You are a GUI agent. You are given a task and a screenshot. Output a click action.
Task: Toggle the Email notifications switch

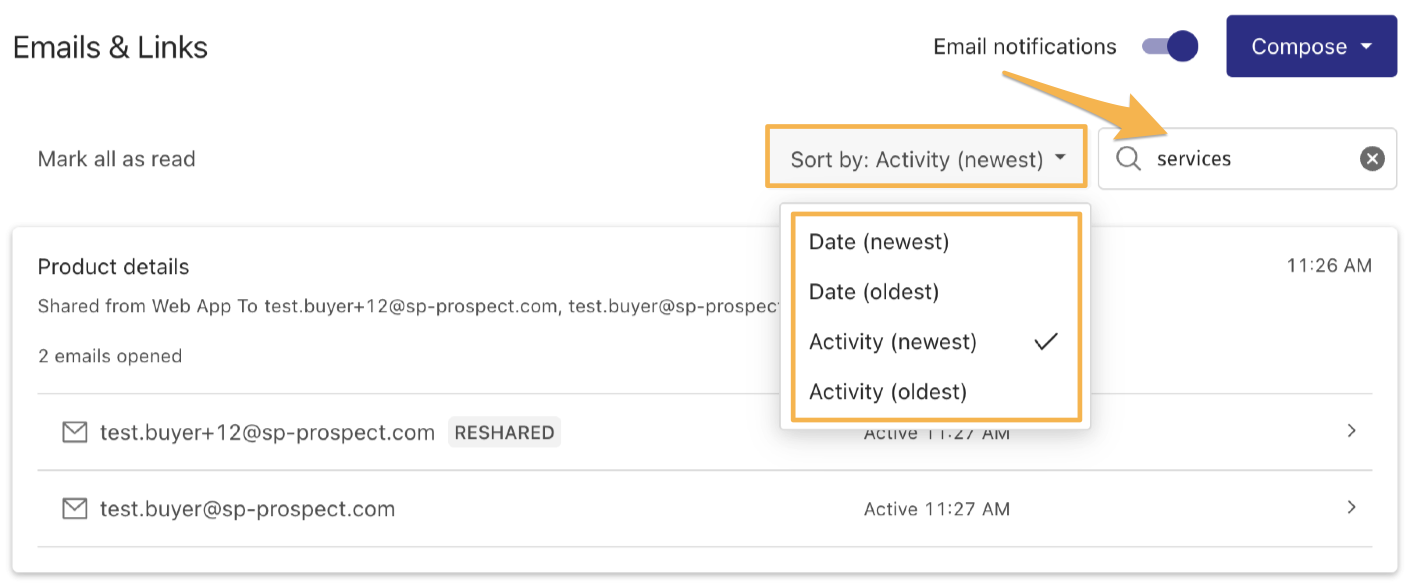tap(1170, 46)
